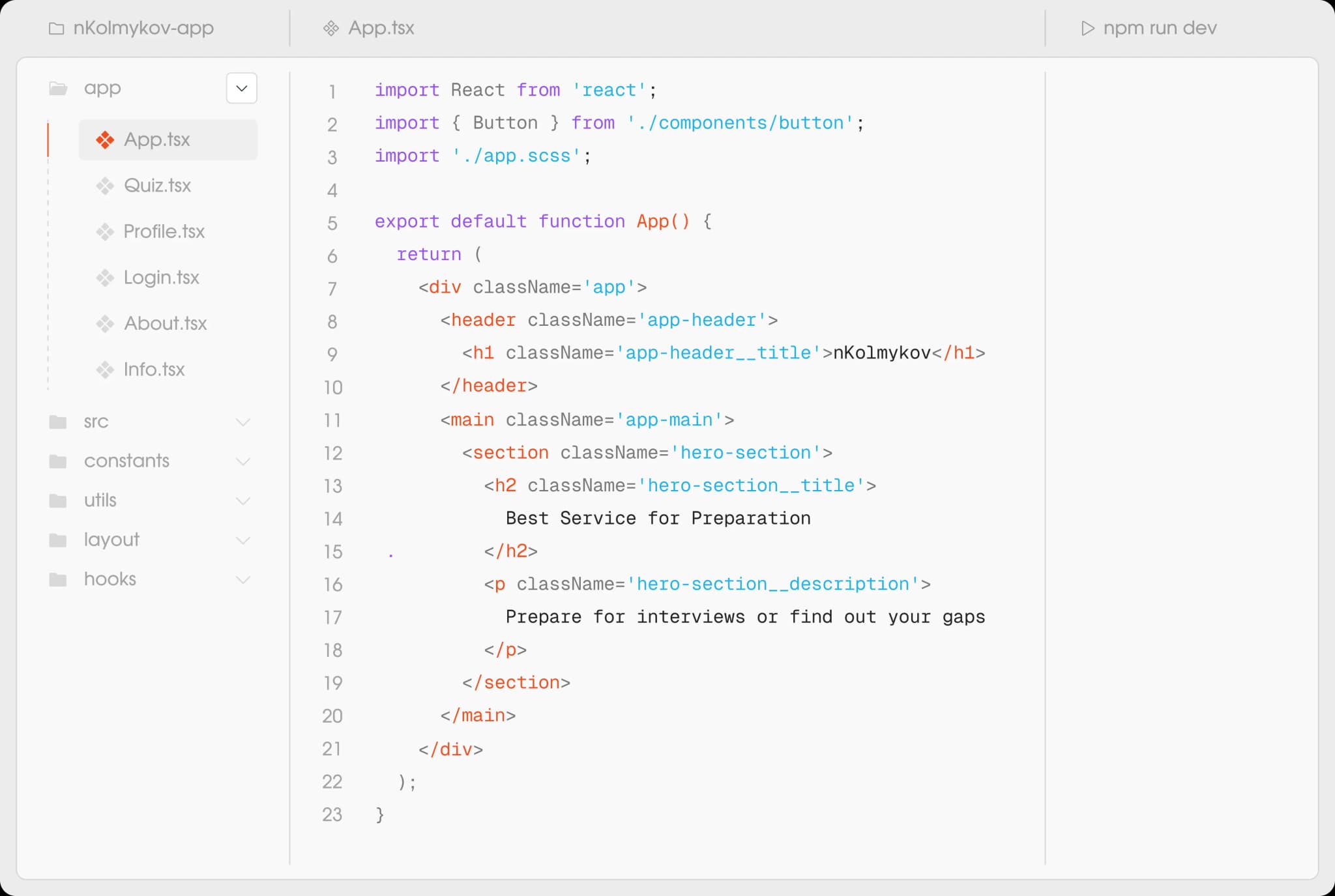Switch to the App.tsx editor tab

click(x=381, y=28)
